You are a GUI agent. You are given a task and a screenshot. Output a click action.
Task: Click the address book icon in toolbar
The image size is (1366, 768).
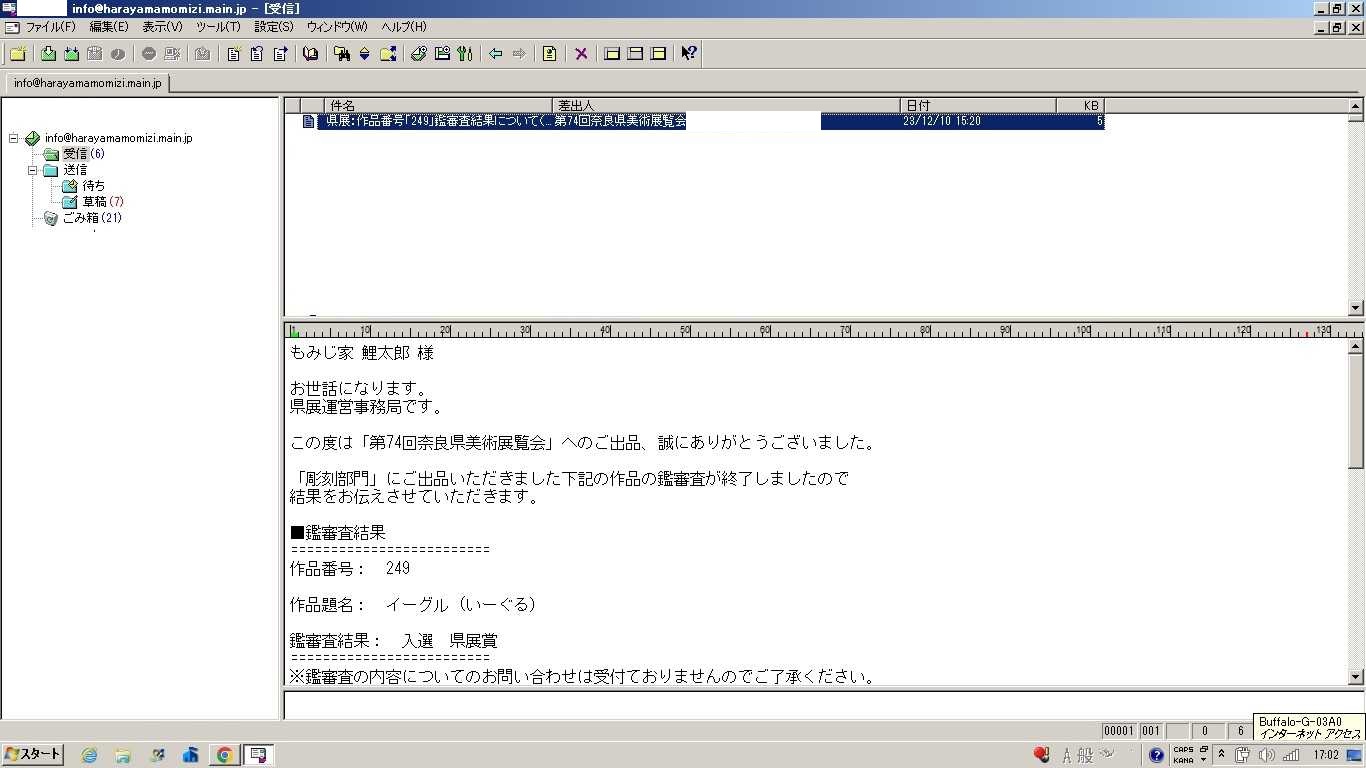(x=310, y=54)
